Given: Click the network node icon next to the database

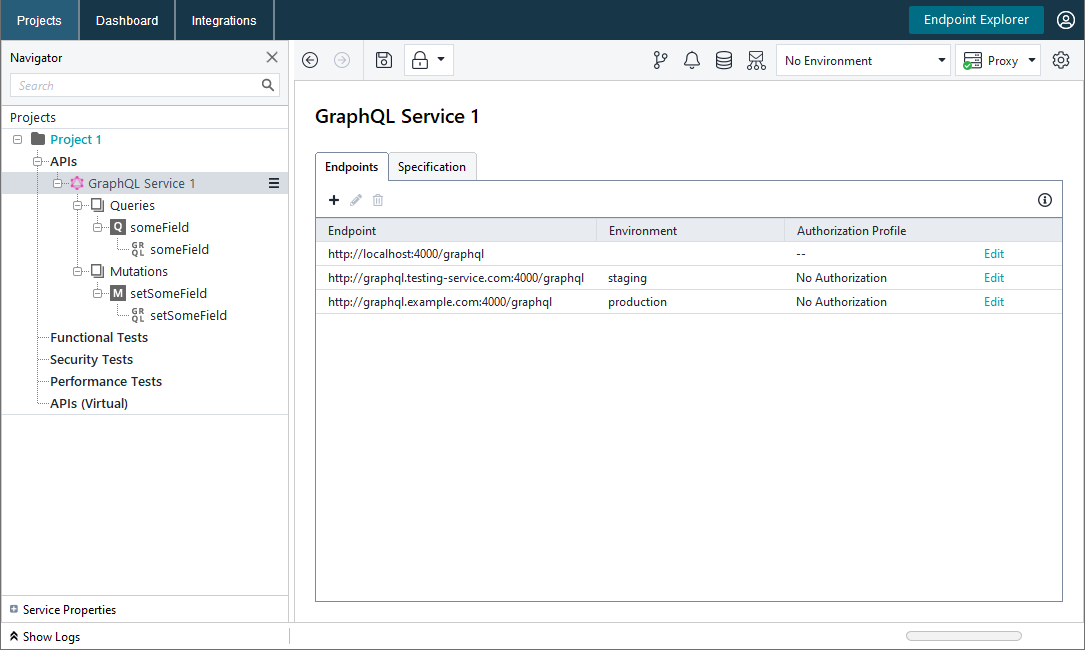Looking at the screenshot, I should [x=756, y=60].
